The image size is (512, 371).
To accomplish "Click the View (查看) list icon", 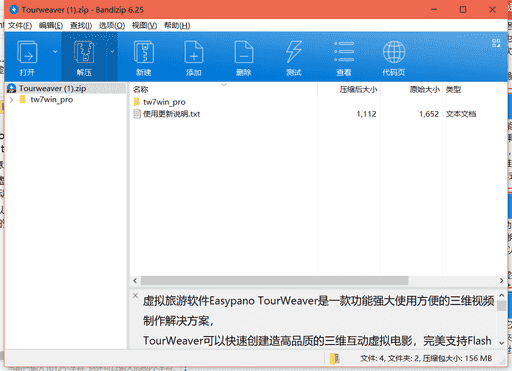I will coord(344,52).
